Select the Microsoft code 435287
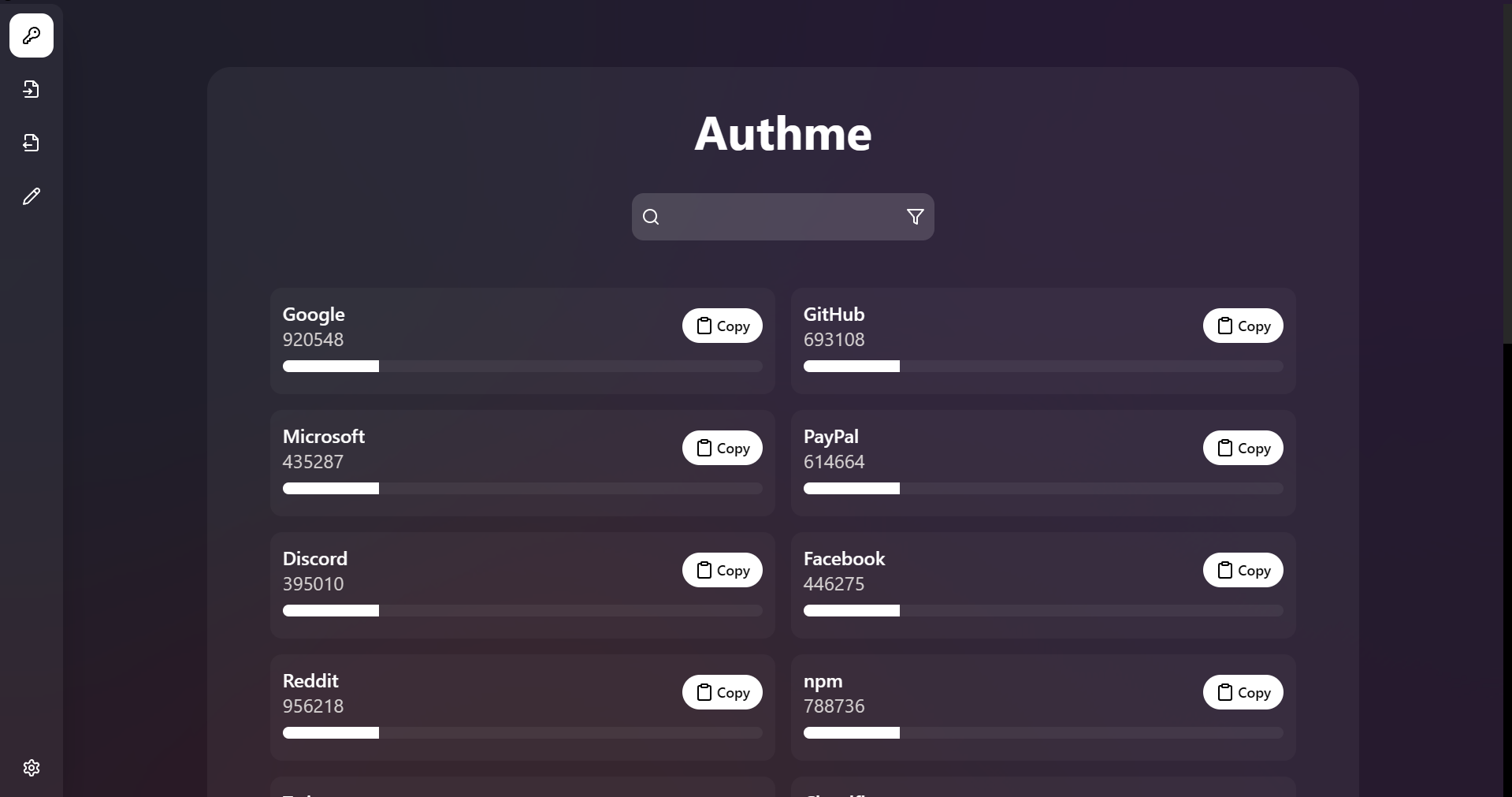The height and width of the screenshot is (797, 1512). 313,462
